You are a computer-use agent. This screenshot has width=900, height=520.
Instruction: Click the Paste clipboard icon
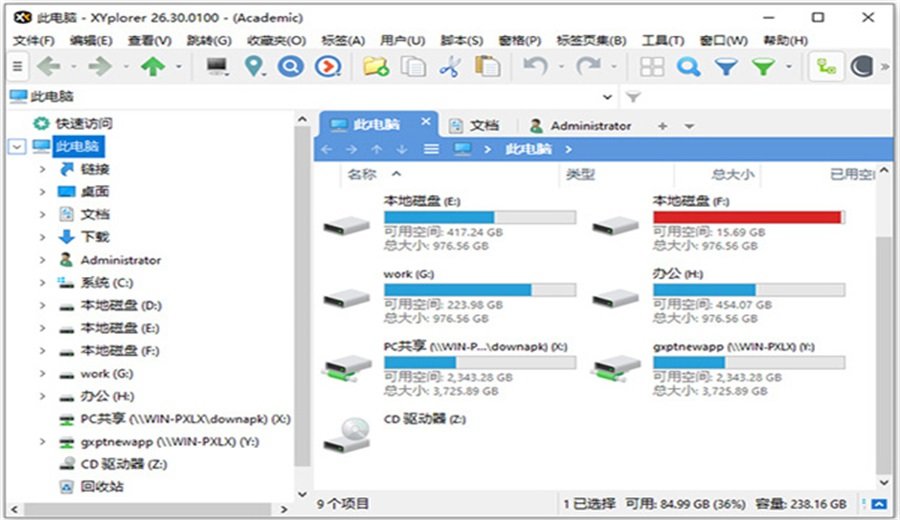pyautogui.click(x=487, y=67)
